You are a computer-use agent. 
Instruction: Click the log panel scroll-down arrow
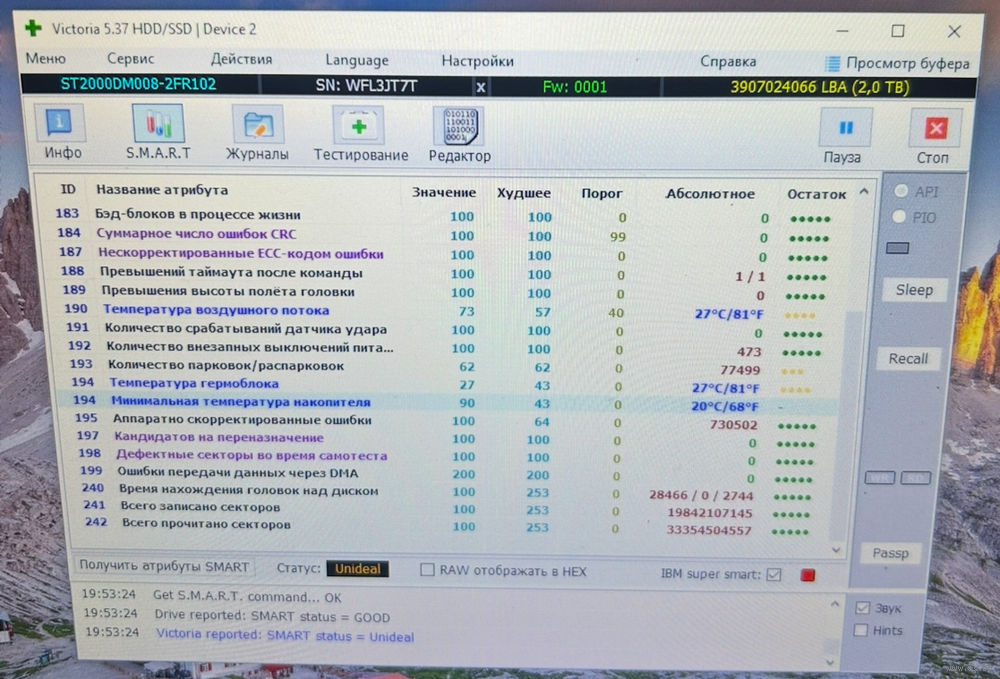830,662
